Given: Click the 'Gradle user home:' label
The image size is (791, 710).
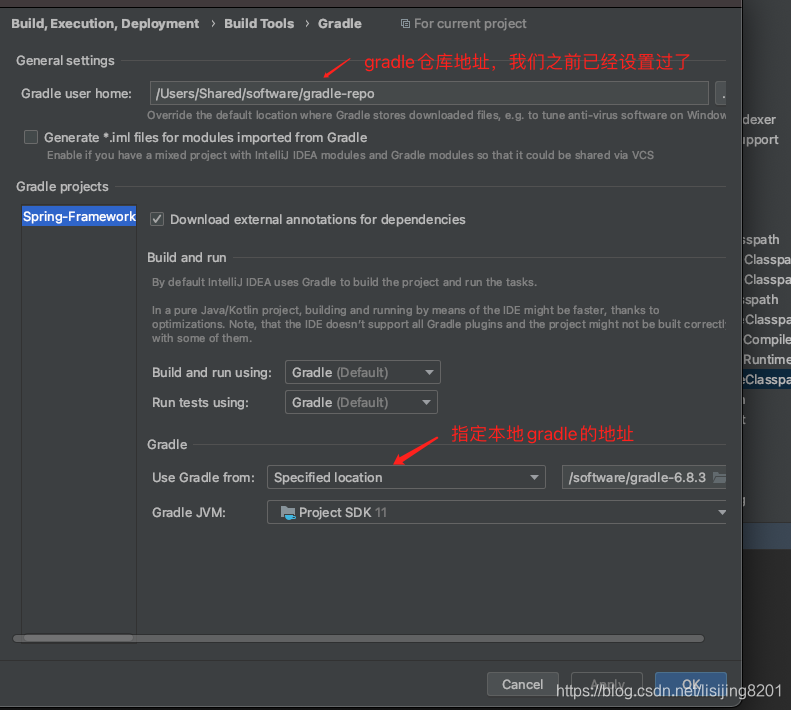Looking at the screenshot, I should (76, 93).
